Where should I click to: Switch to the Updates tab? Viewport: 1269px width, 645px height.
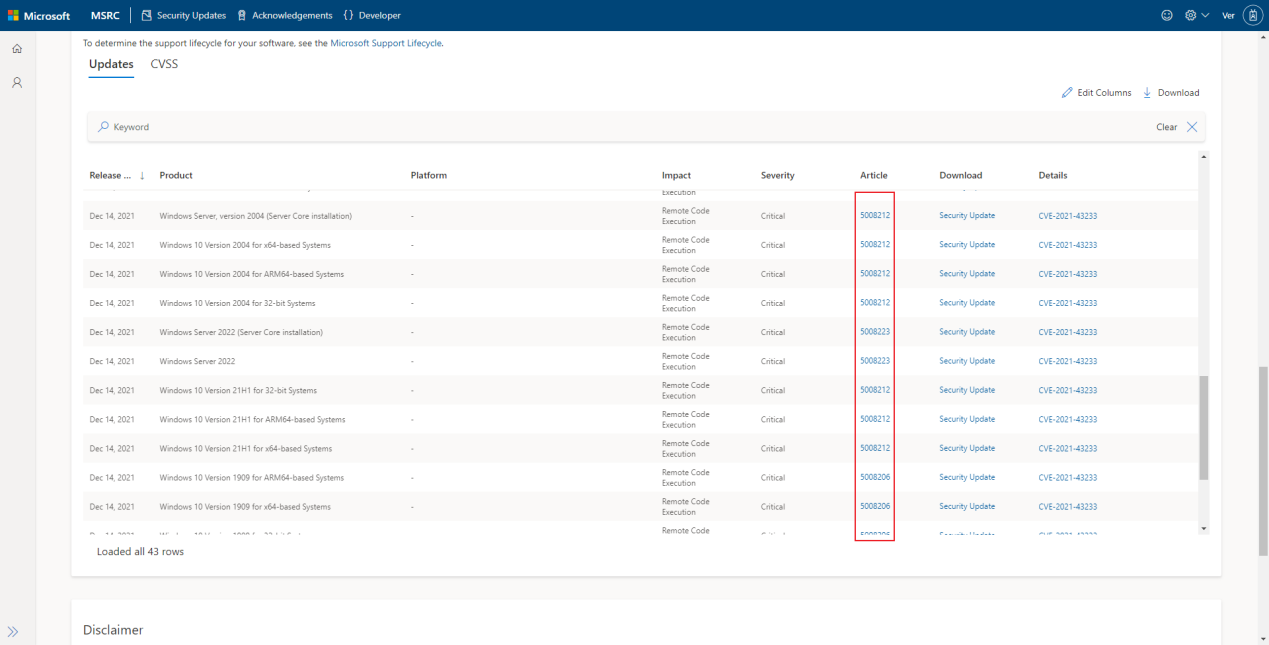pyautogui.click(x=111, y=64)
